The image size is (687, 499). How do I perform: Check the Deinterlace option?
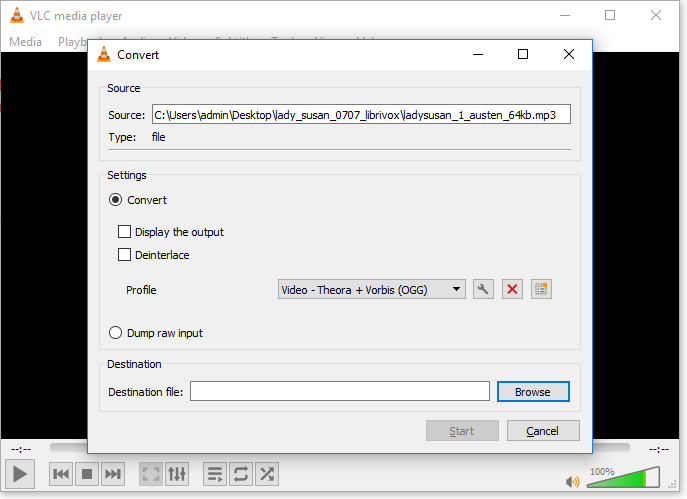(125, 255)
